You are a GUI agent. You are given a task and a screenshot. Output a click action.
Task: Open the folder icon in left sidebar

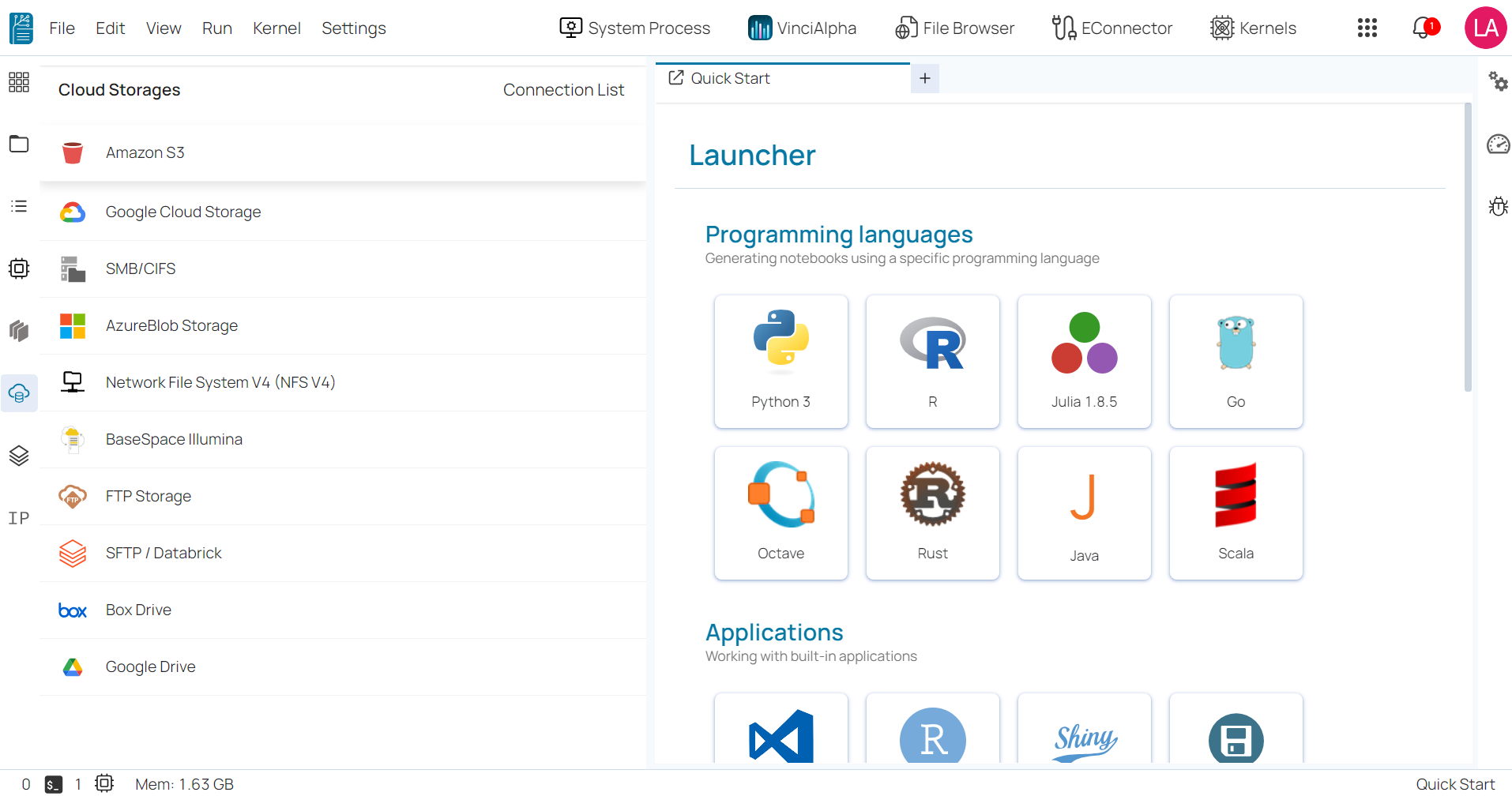pos(19,144)
